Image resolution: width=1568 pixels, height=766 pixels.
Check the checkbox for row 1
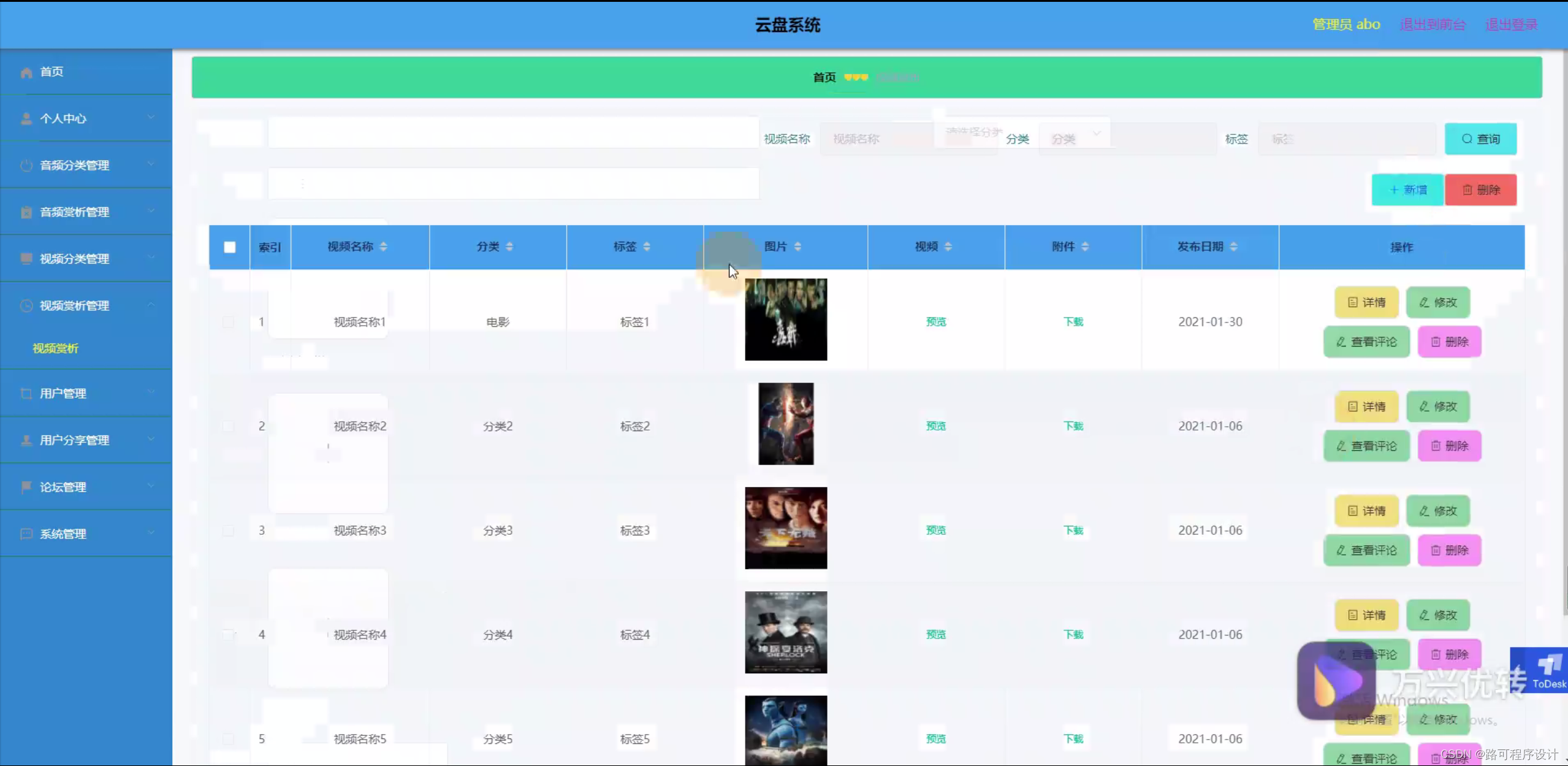click(x=228, y=322)
